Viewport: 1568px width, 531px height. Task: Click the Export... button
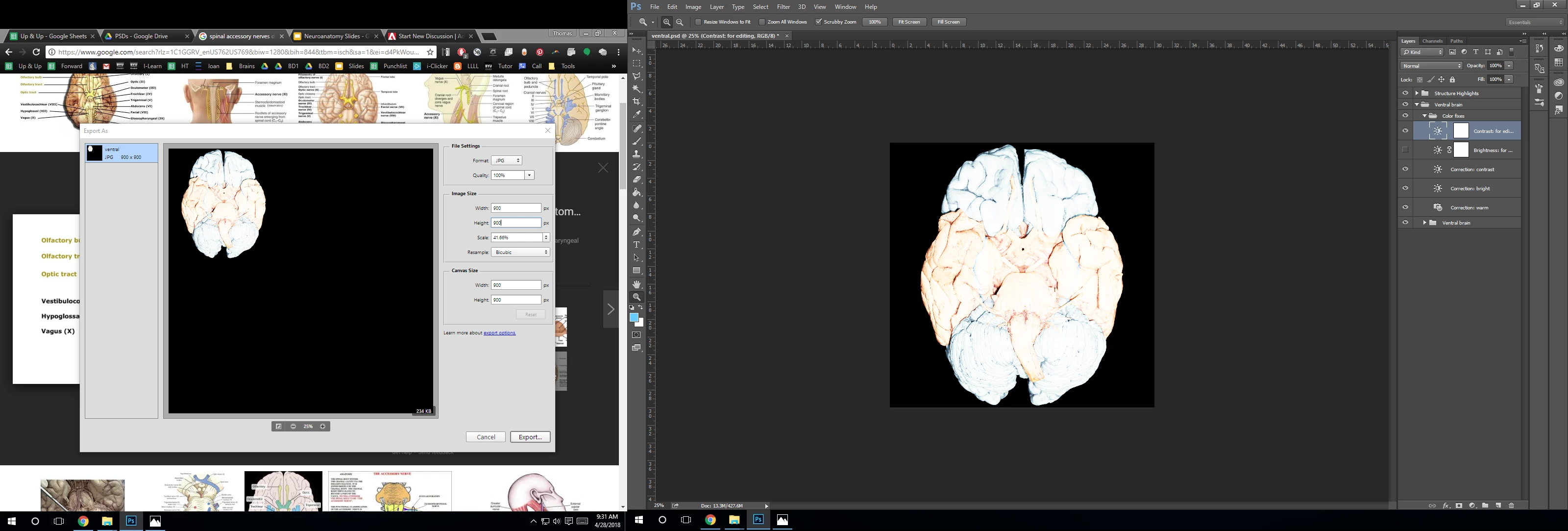pyautogui.click(x=530, y=436)
